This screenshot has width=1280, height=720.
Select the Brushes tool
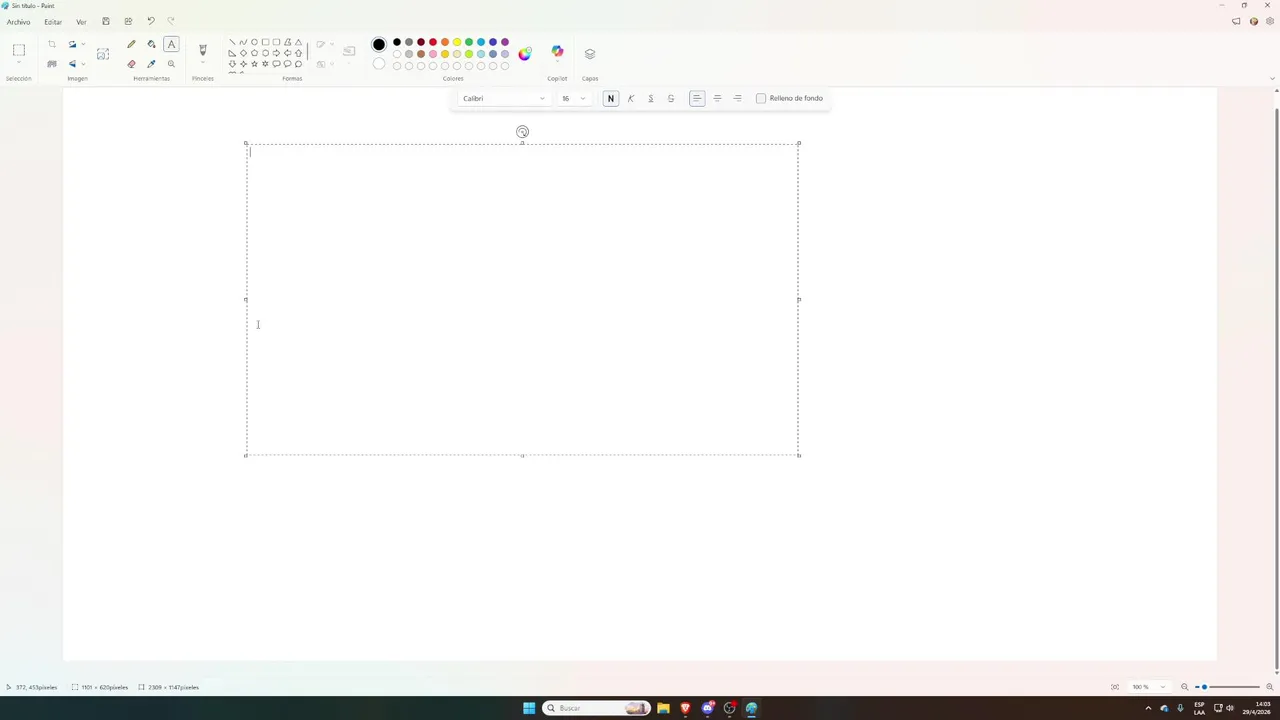click(203, 49)
